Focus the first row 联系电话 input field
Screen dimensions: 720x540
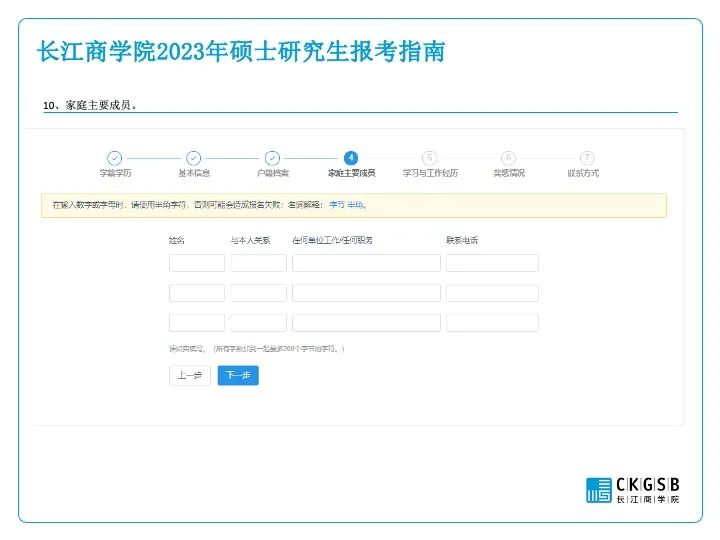(492, 263)
